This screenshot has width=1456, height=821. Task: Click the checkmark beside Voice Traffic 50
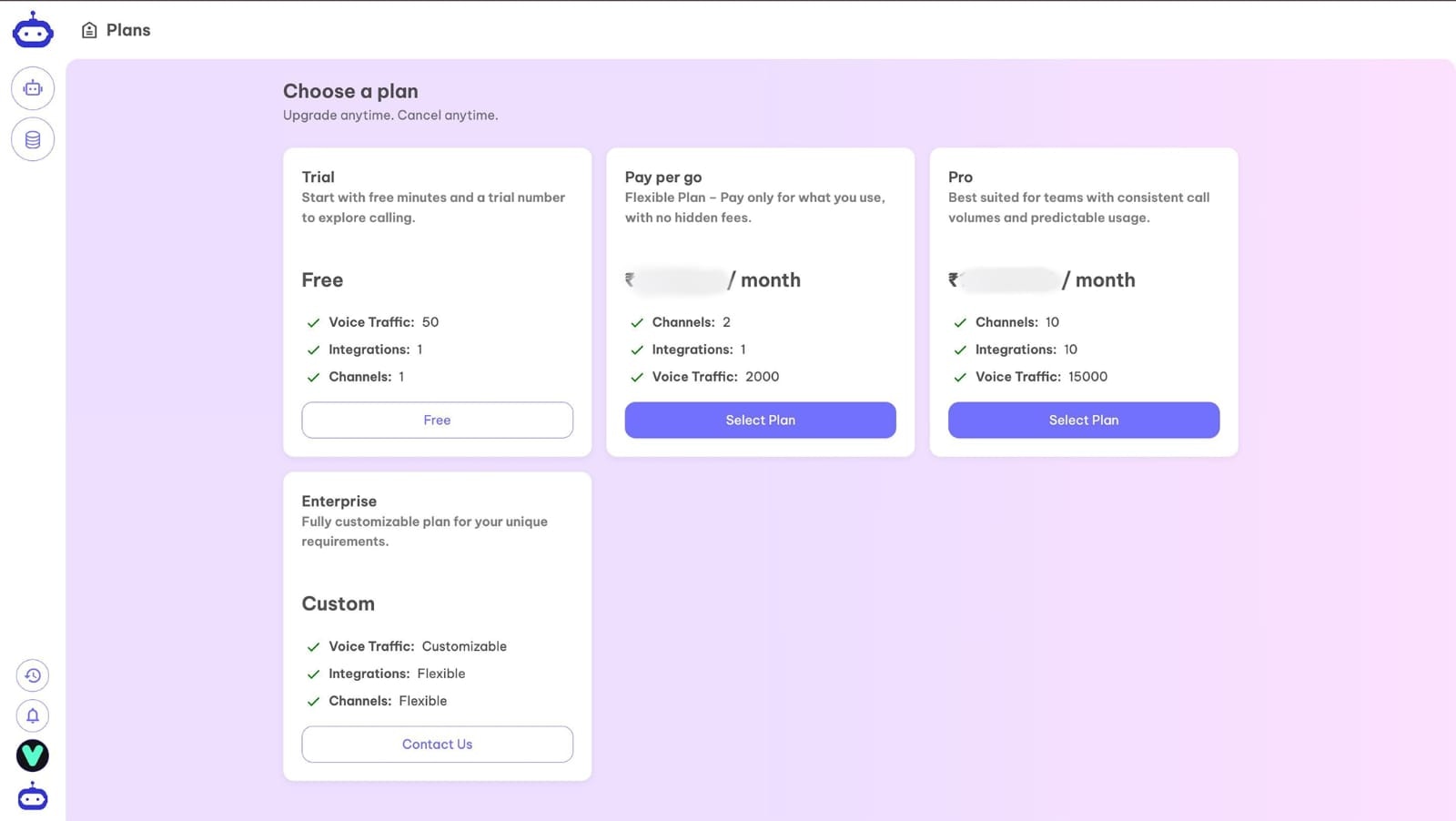[313, 322]
